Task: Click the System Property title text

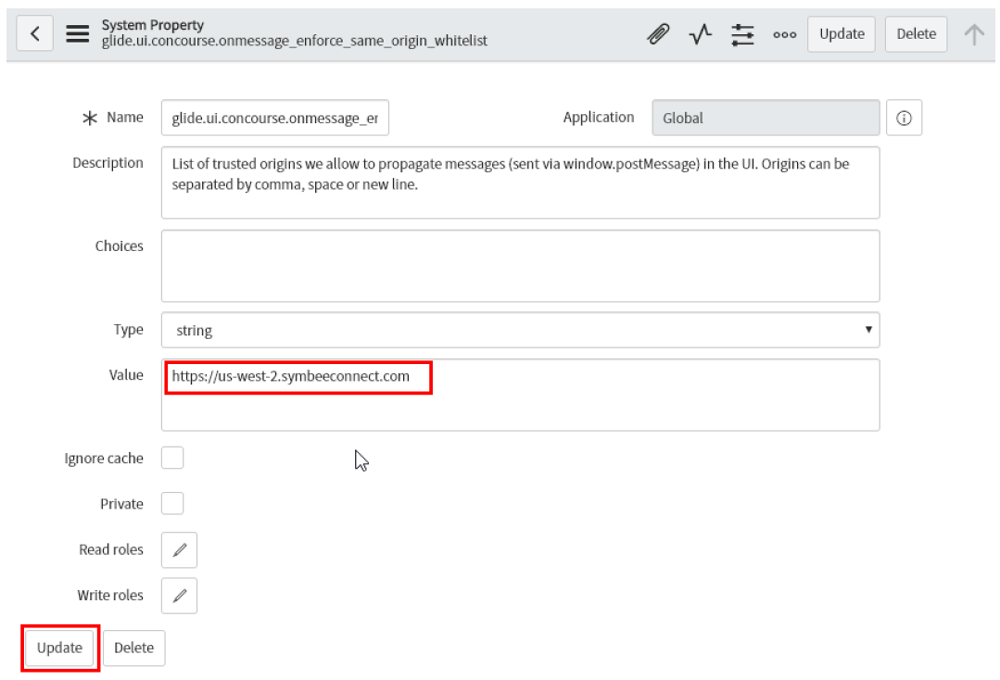Action: [153, 25]
